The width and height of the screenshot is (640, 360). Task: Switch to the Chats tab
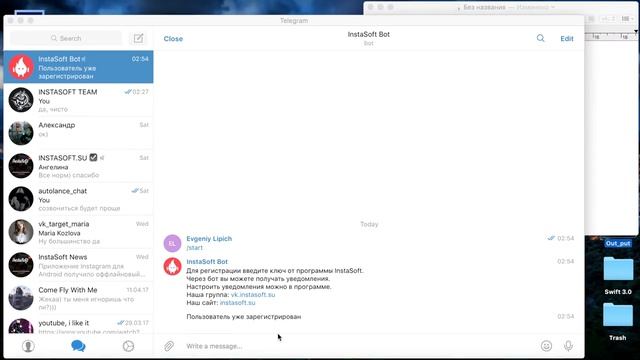[x=78, y=346]
